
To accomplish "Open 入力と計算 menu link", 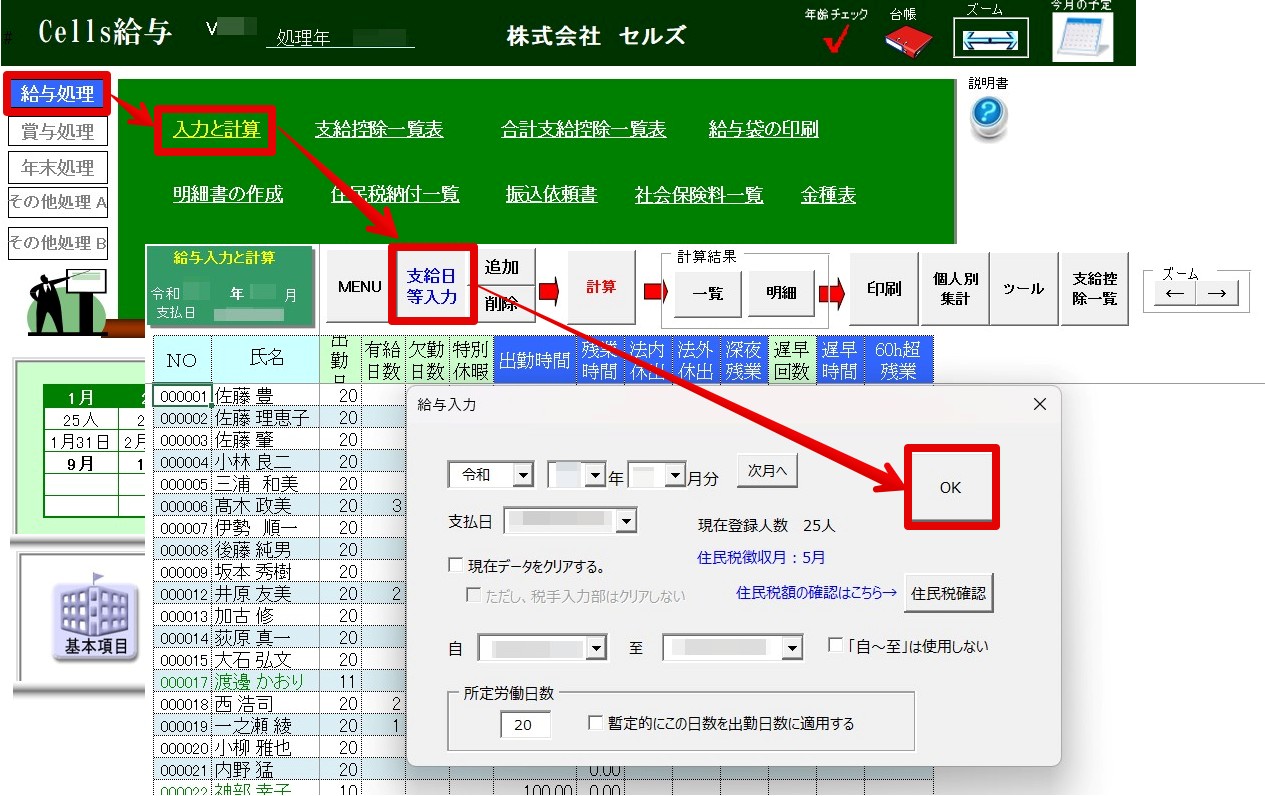I will (x=216, y=129).
